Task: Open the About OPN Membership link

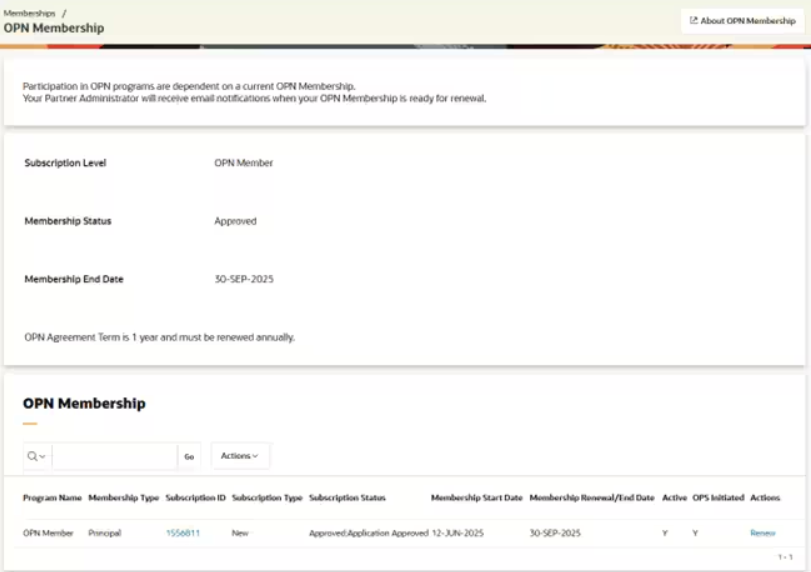Action: (x=742, y=21)
